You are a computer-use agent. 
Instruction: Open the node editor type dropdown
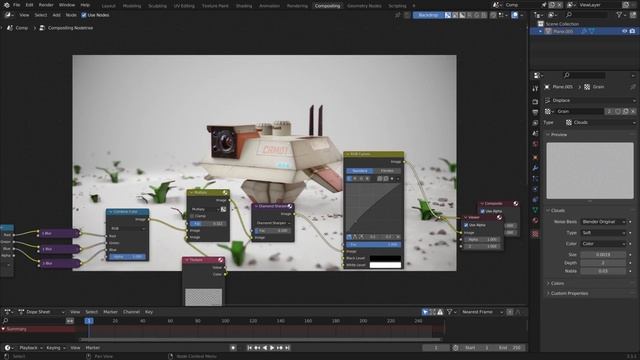[x=8, y=15]
